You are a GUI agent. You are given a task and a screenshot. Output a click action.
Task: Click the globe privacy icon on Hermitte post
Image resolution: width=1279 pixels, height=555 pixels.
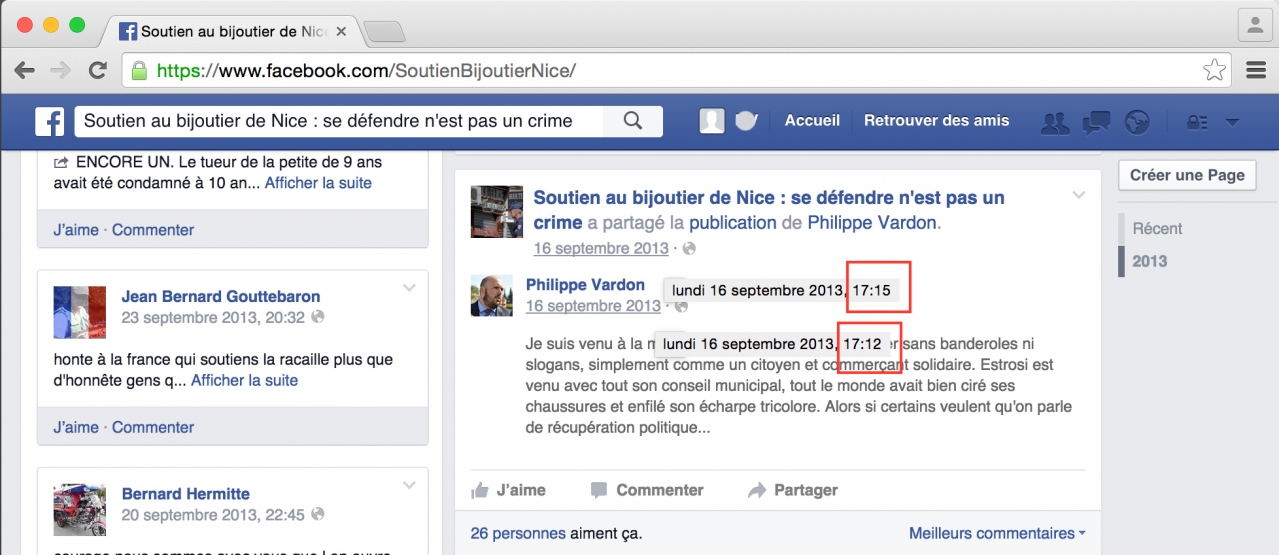[x=317, y=514]
